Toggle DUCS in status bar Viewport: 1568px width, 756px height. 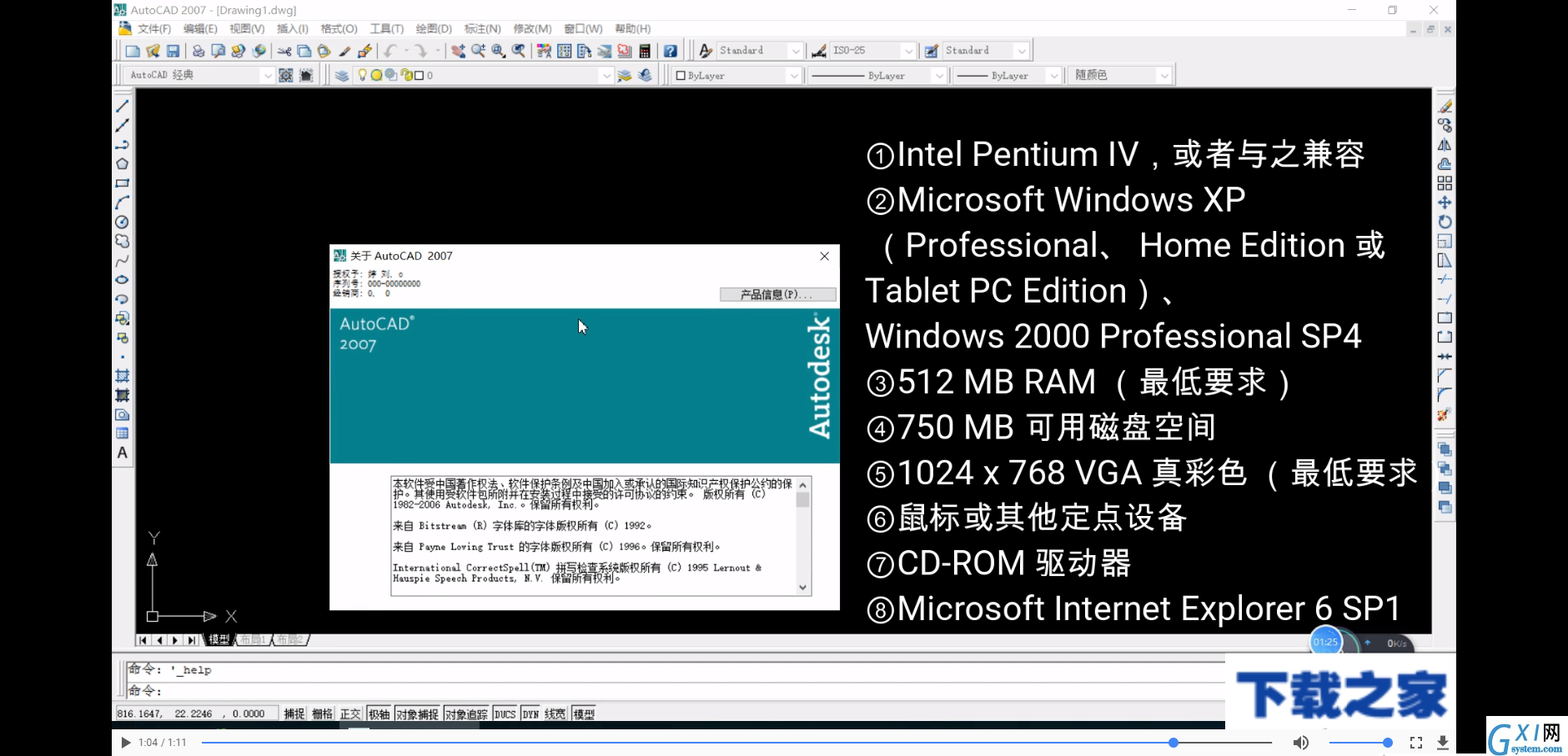tap(505, 714)
